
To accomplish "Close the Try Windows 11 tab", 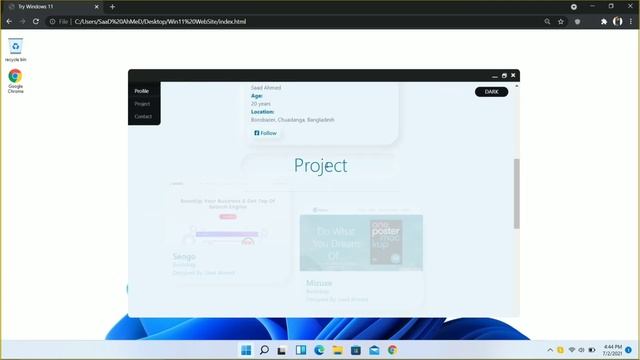I will [97, 7].
